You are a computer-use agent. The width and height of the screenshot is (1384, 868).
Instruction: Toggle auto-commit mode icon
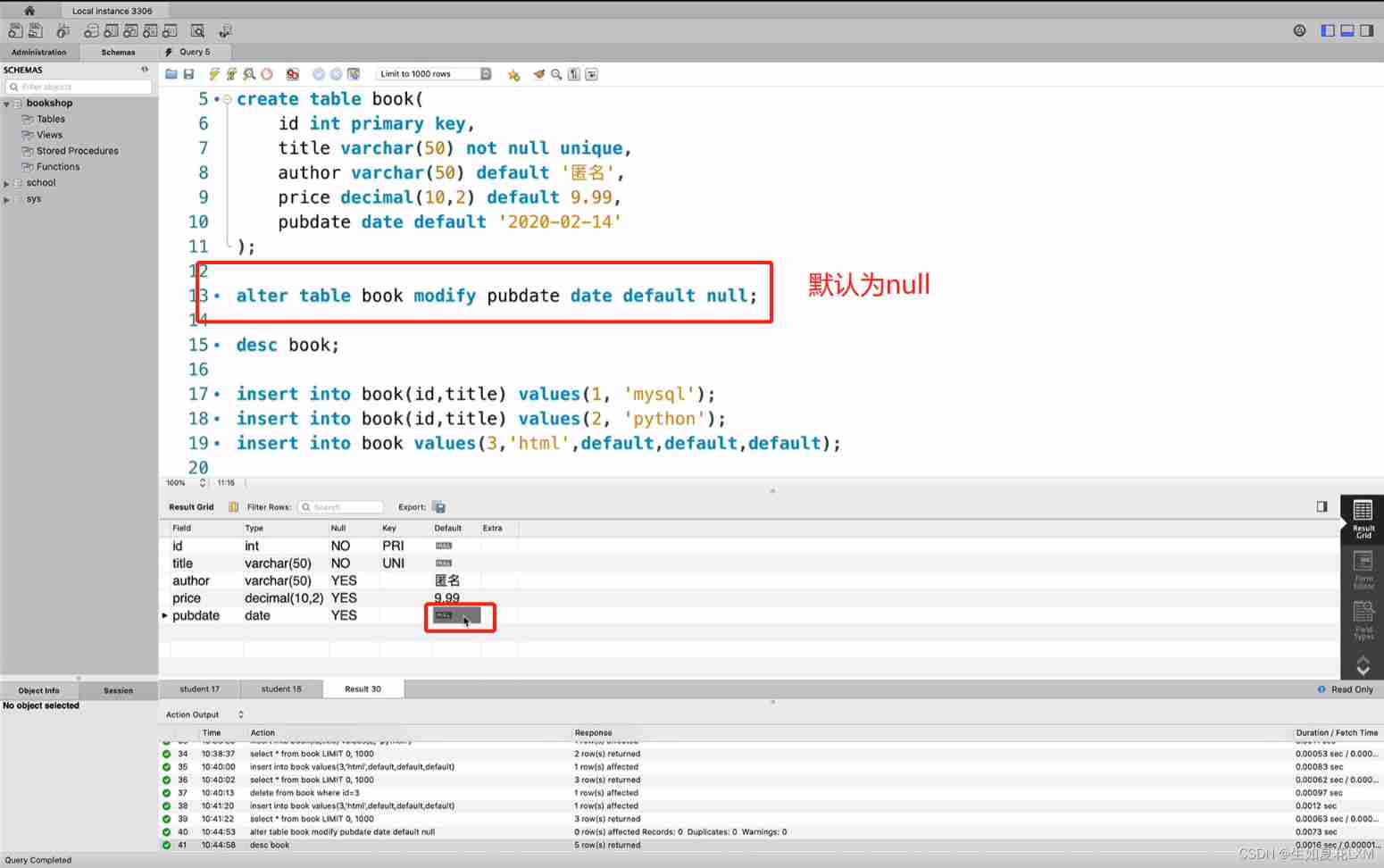tap(354, 74)
